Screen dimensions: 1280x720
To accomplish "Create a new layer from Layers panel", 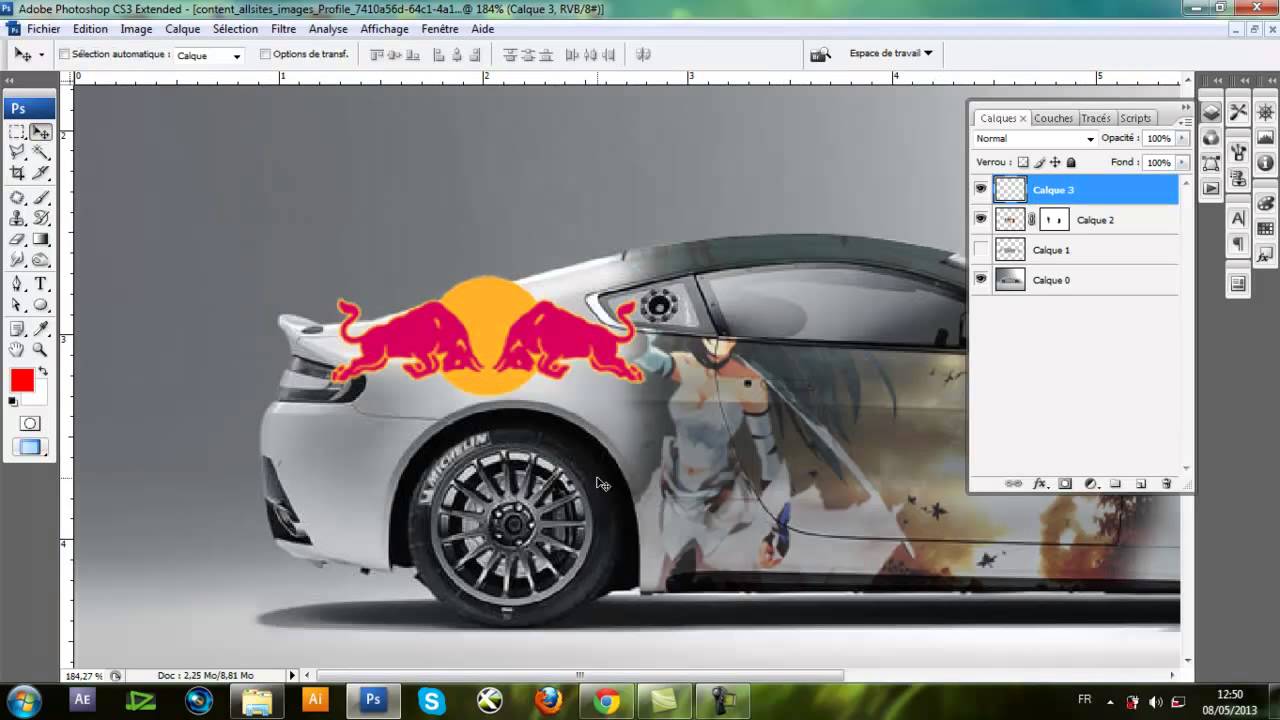I will (x=1141, y=484).
